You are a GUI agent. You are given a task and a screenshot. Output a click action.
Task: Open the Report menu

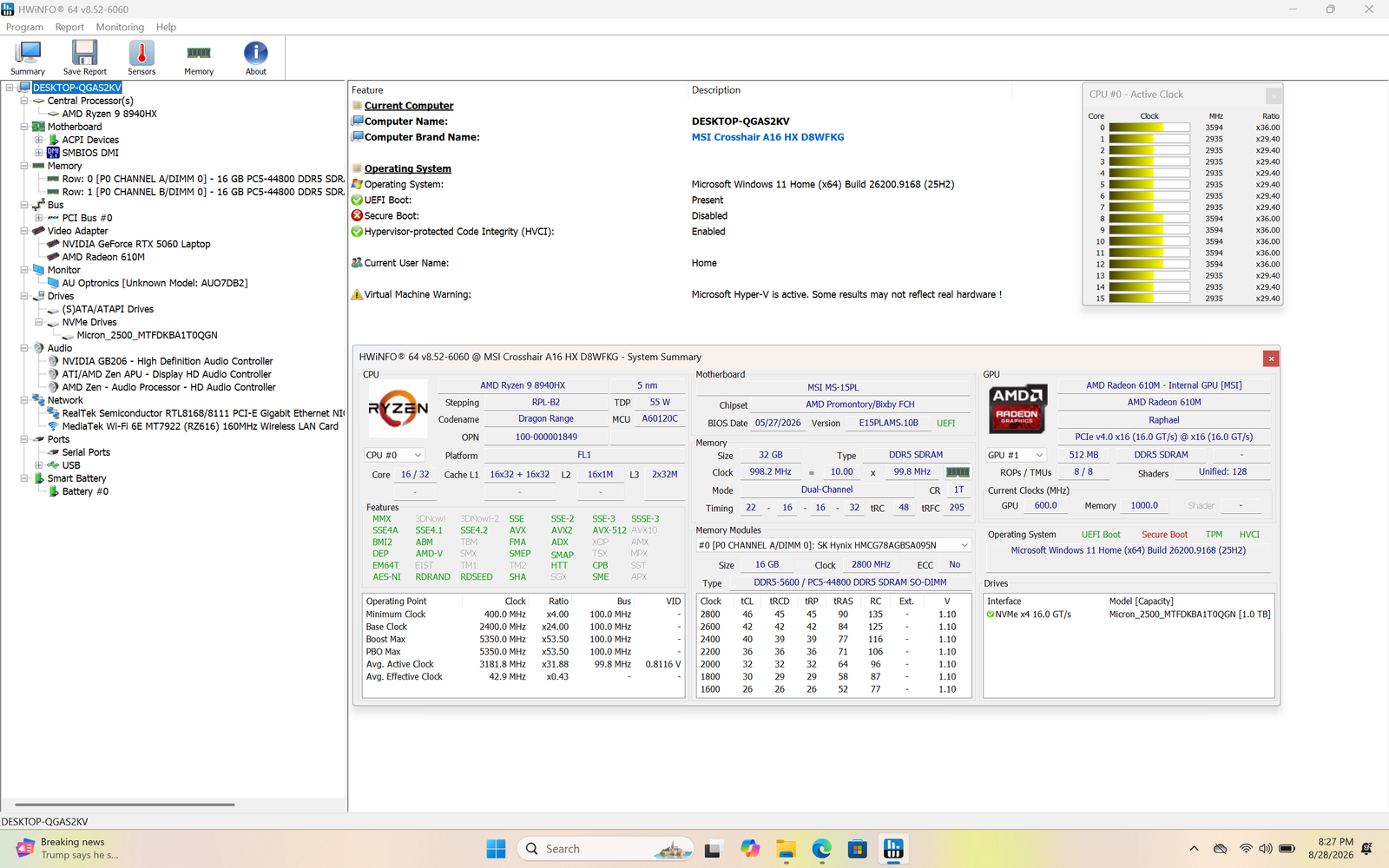point(69,27)
